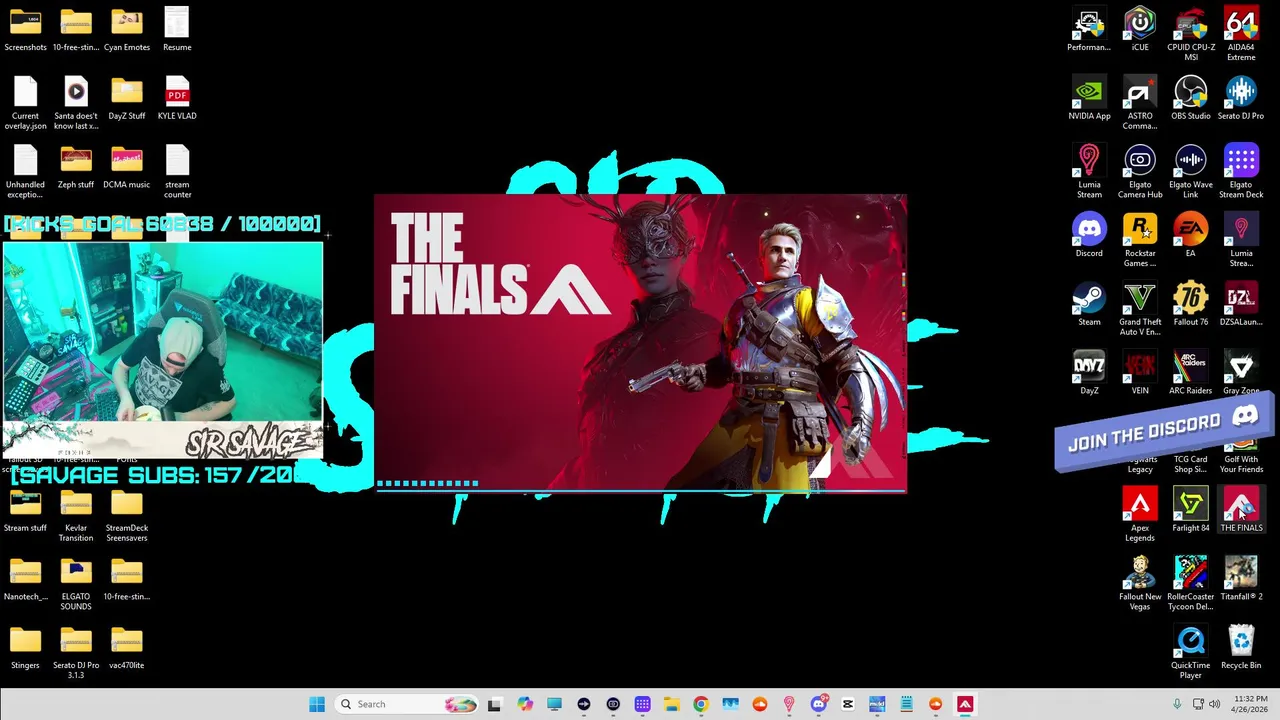Screen dimensions: 1280x720
Task: Open Serato DJ Pro shortcut with waveform logo
Action: 1241,99
